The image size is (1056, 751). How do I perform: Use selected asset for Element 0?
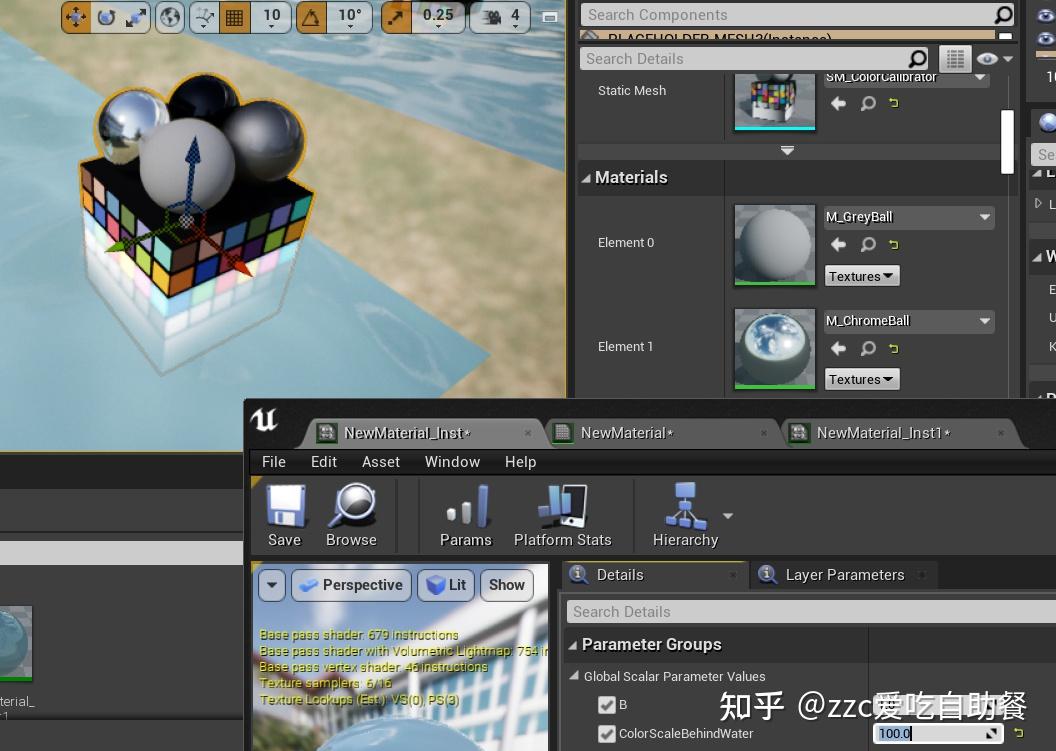click(x=838, y=244)
